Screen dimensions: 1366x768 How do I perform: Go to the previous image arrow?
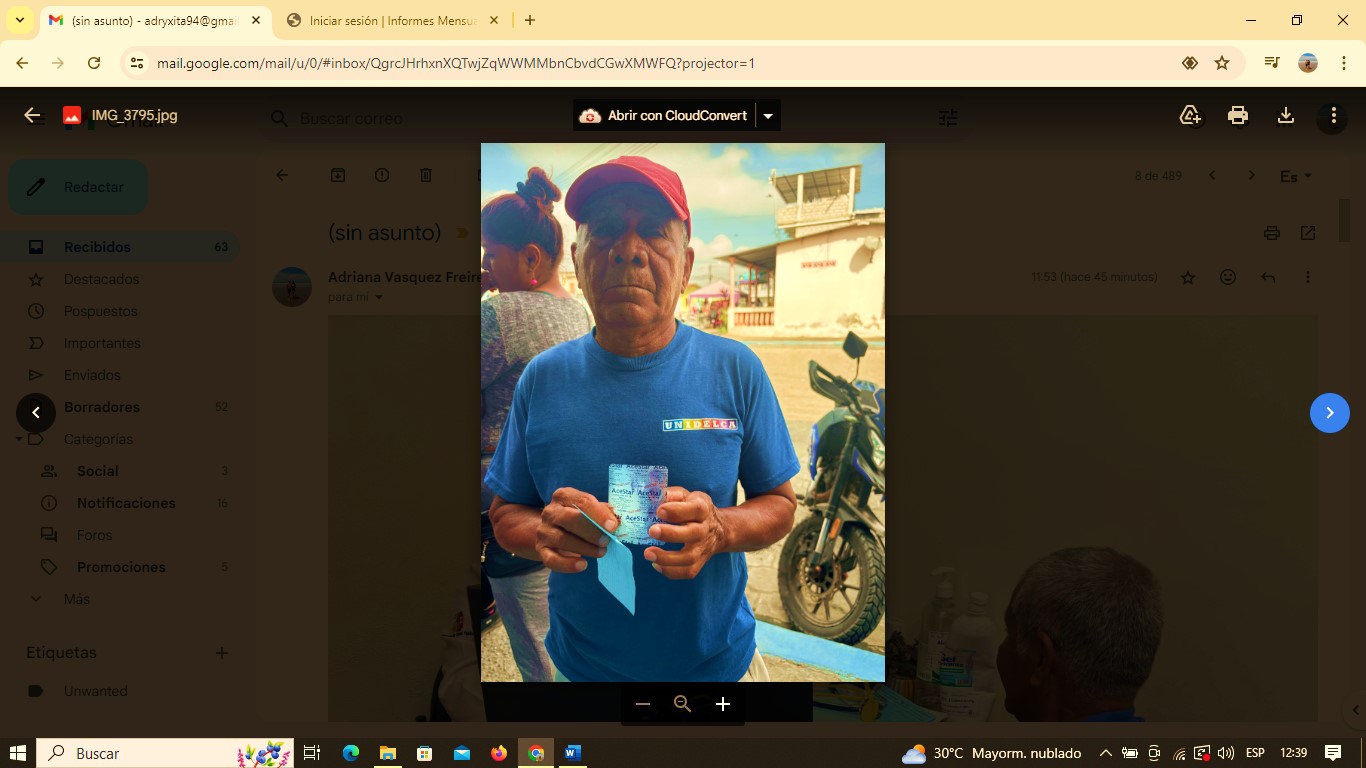coord(36,412)
